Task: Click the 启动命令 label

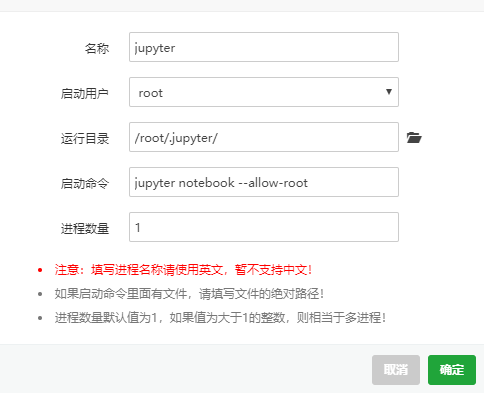Action: click(85, 184)
